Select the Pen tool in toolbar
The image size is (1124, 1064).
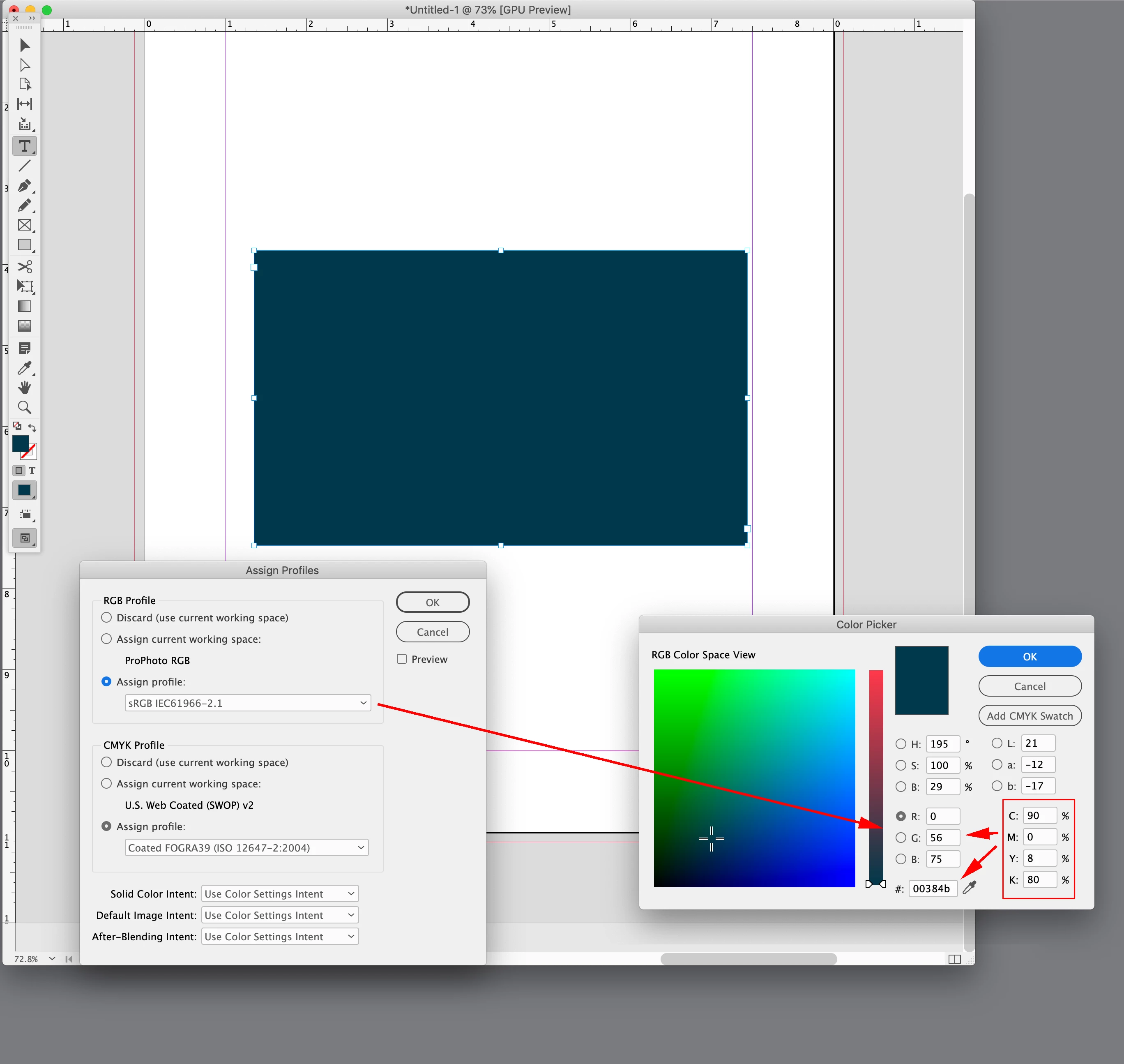(x=24, y=186)
